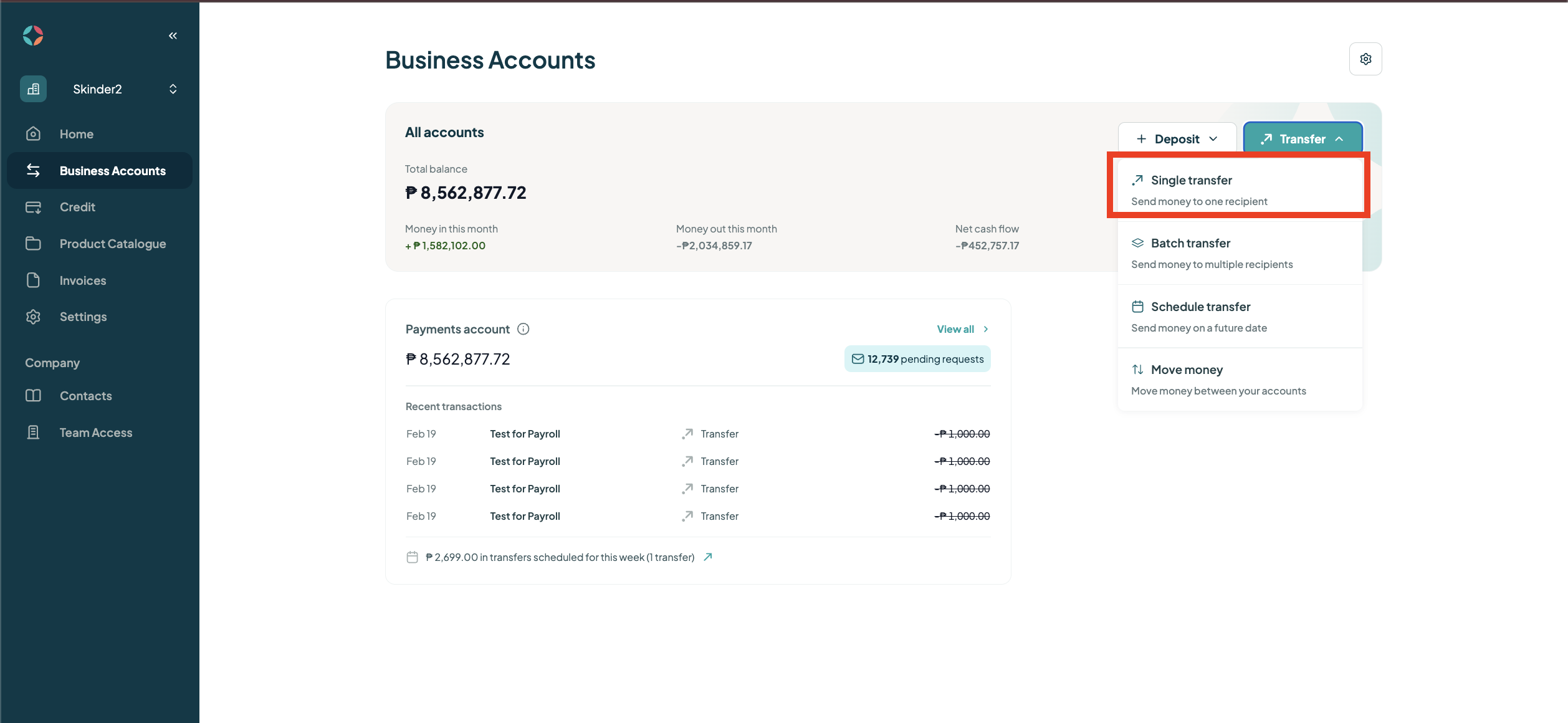Open the first Test for Payroll transaction
Image resolution: width=1568 pixels, height=723 pixels.
[698, 434]
